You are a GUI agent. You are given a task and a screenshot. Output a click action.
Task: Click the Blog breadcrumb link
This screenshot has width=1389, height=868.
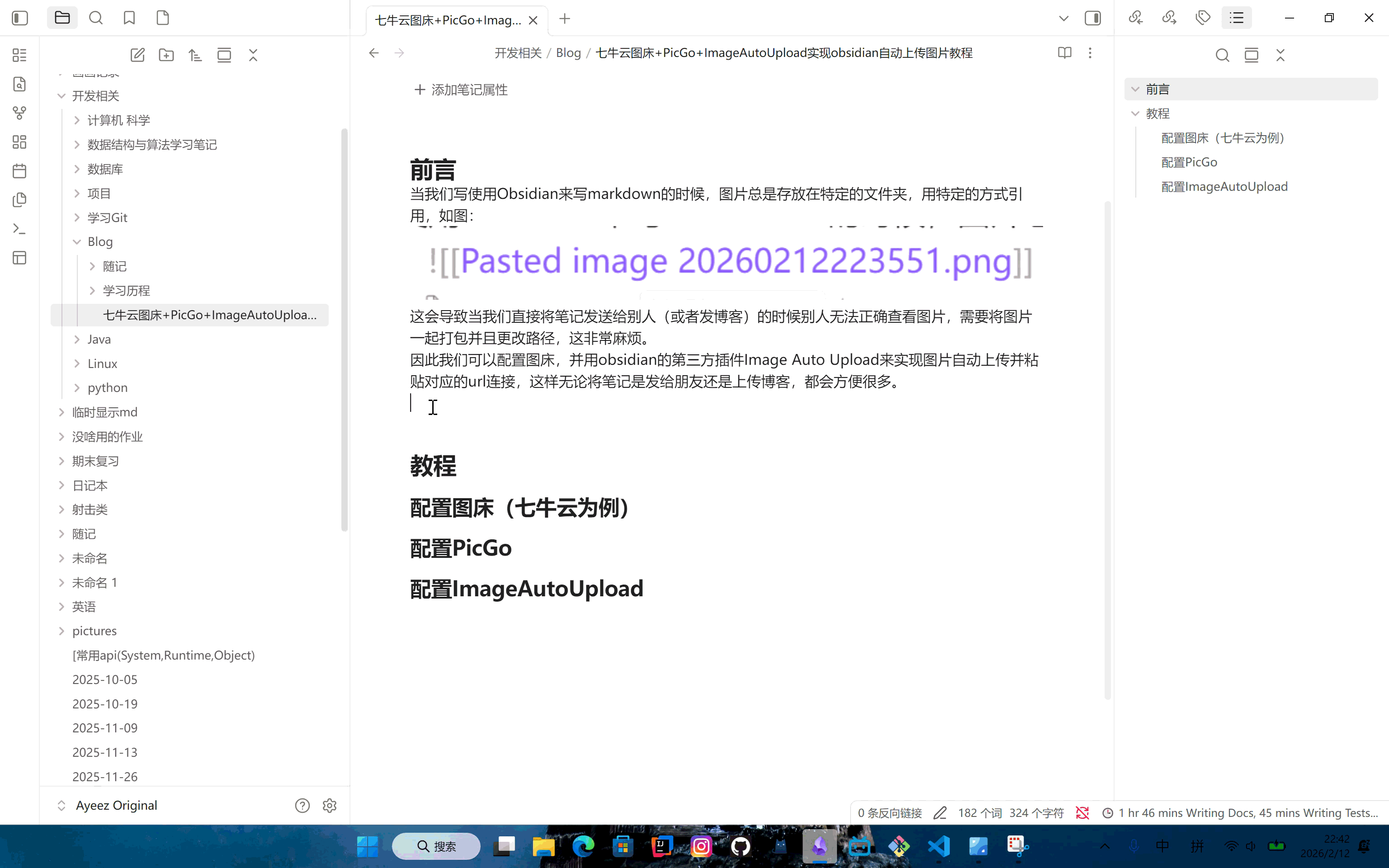point(568,53)
